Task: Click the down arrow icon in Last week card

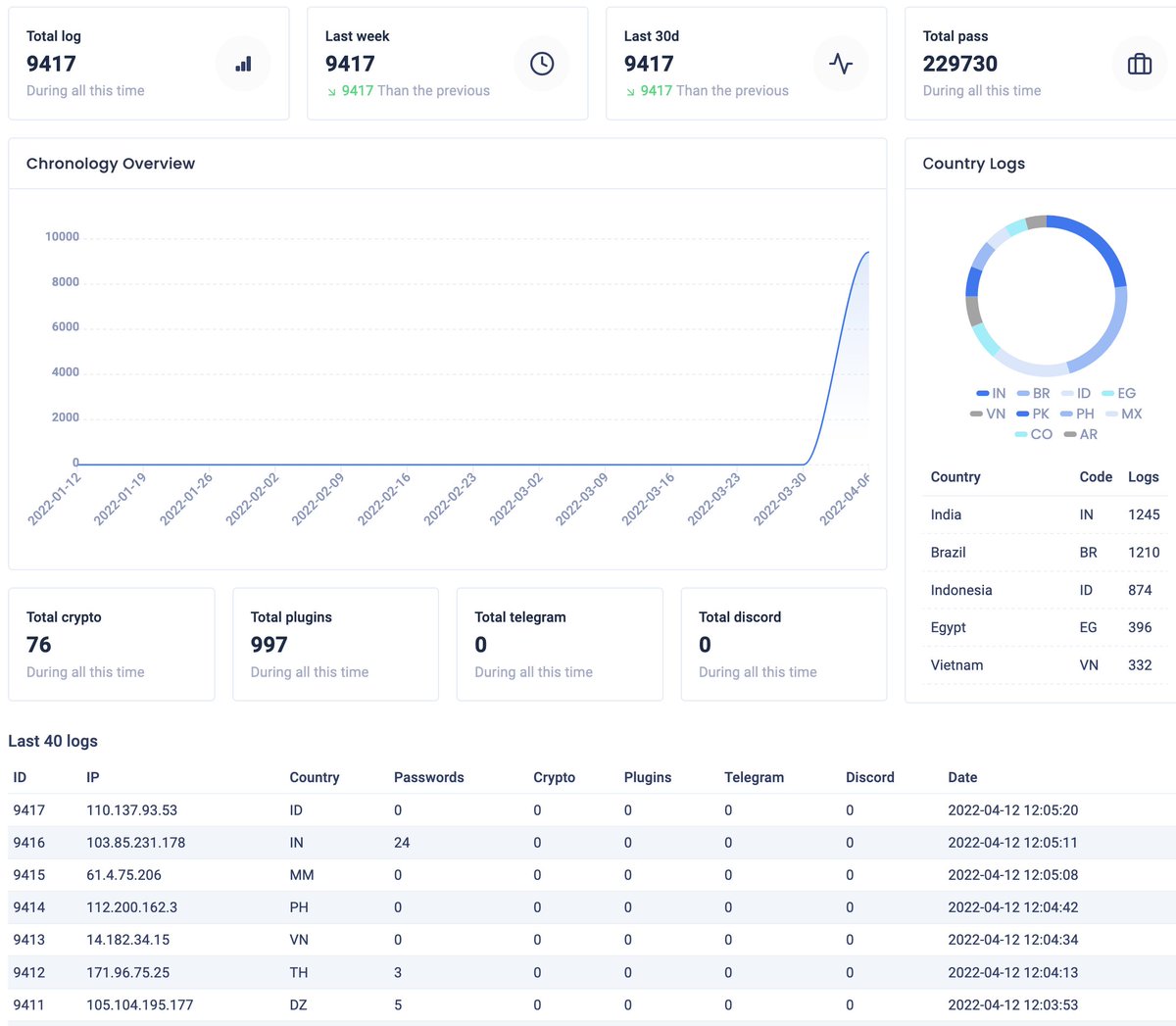Action: (x=331, y=91)
